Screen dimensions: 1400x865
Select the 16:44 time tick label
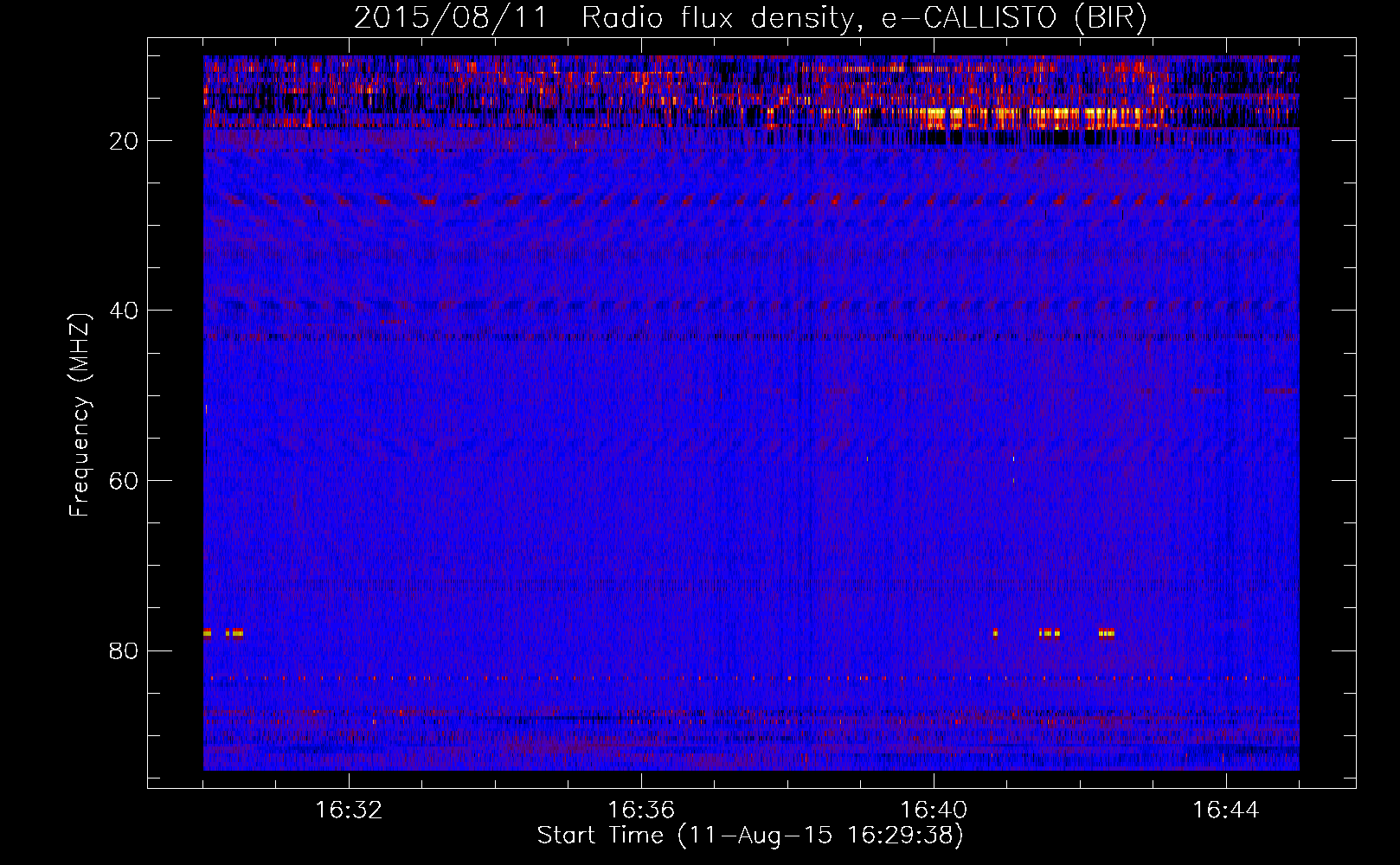click(1225, 811)
